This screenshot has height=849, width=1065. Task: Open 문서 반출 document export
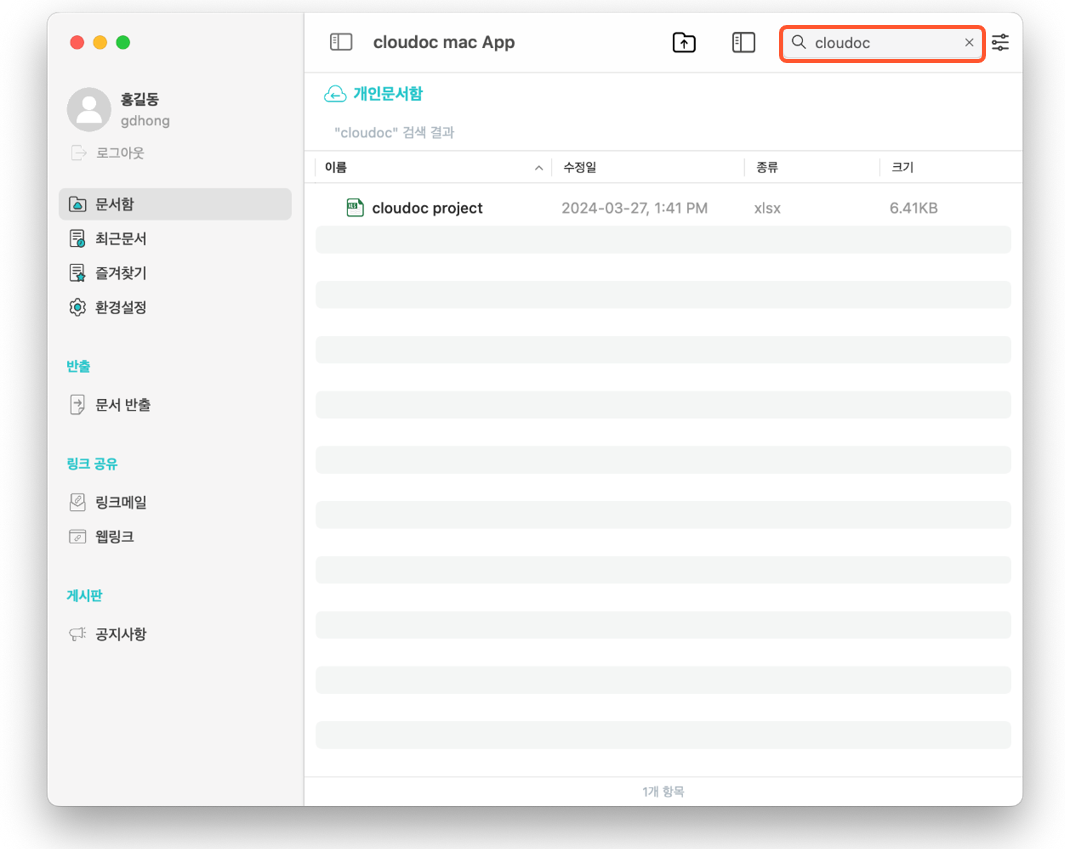tap(175, 405)
